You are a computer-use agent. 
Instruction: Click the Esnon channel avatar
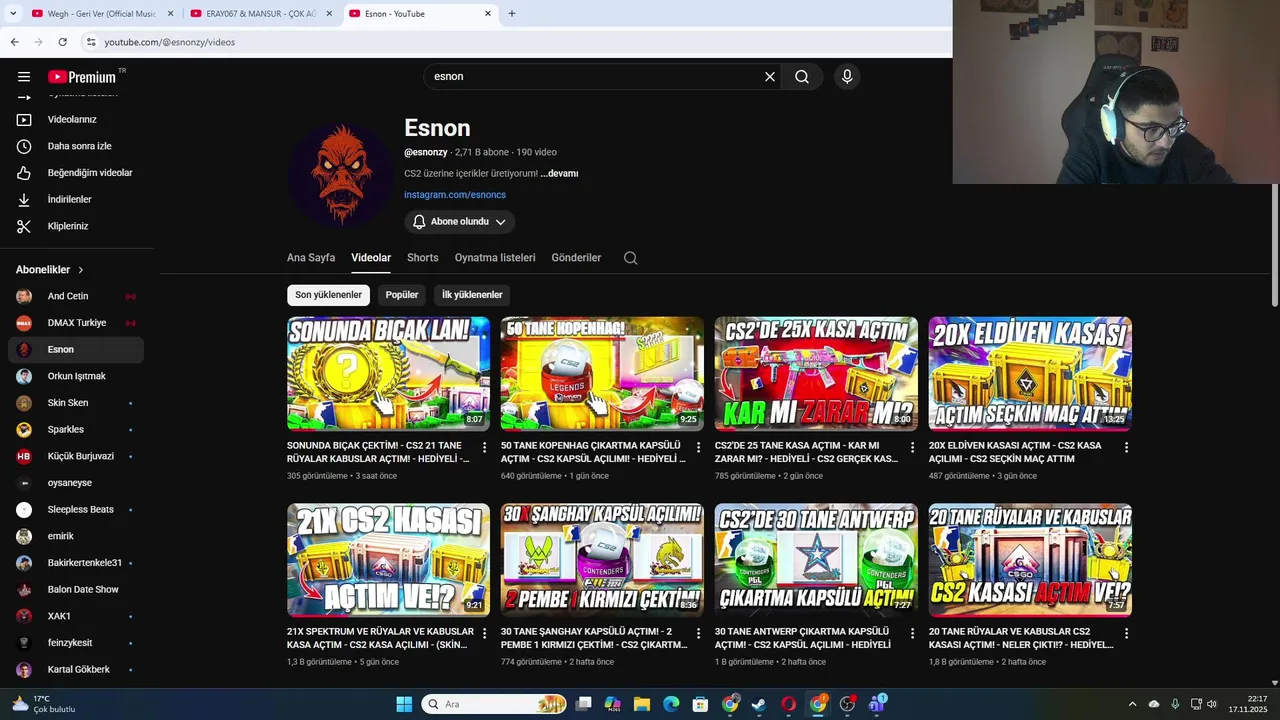pos(341,175)
